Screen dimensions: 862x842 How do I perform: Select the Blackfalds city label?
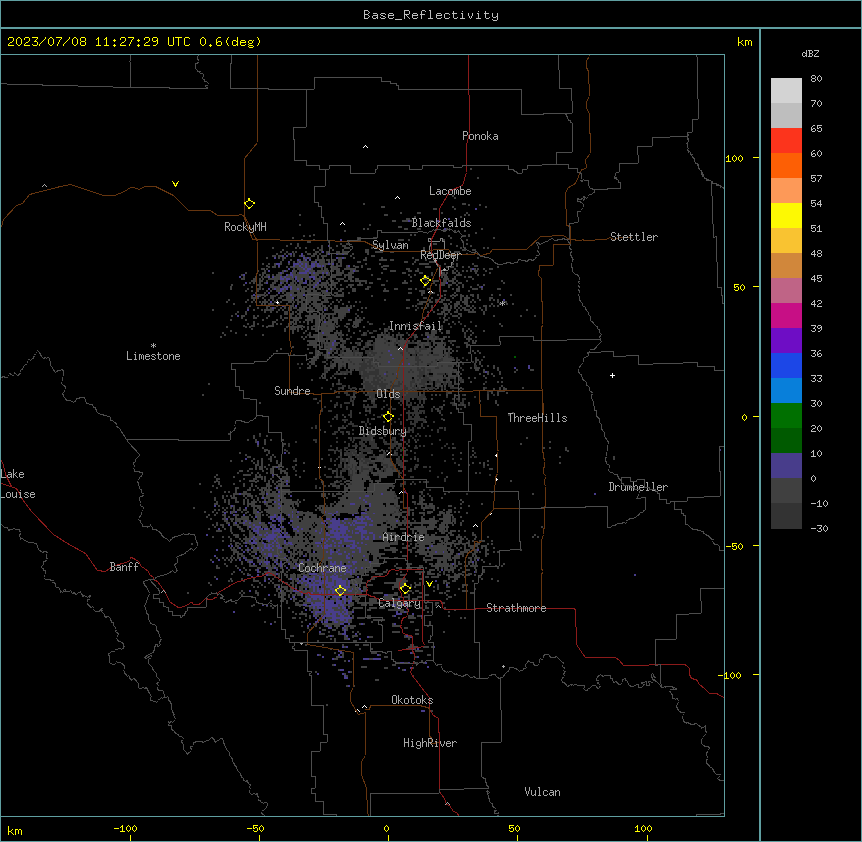(441, 223)
